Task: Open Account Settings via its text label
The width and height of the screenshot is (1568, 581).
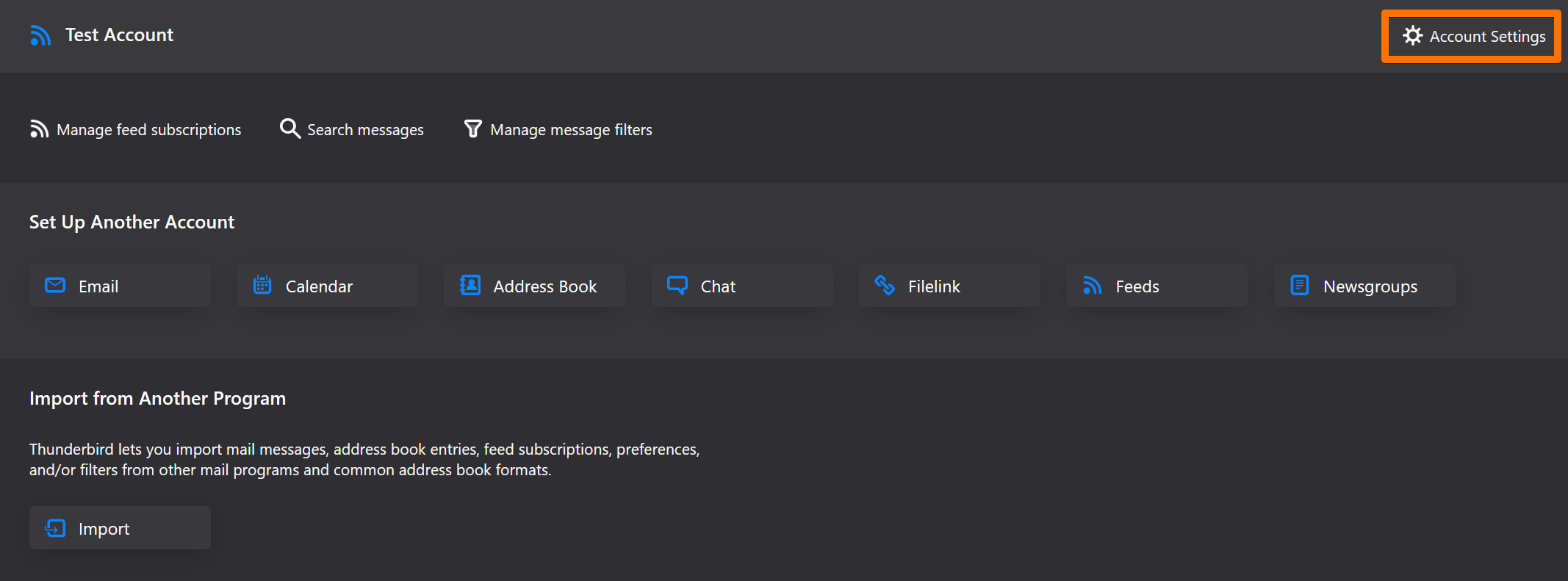Action: pyautogui.click(x=1487, y=37)
